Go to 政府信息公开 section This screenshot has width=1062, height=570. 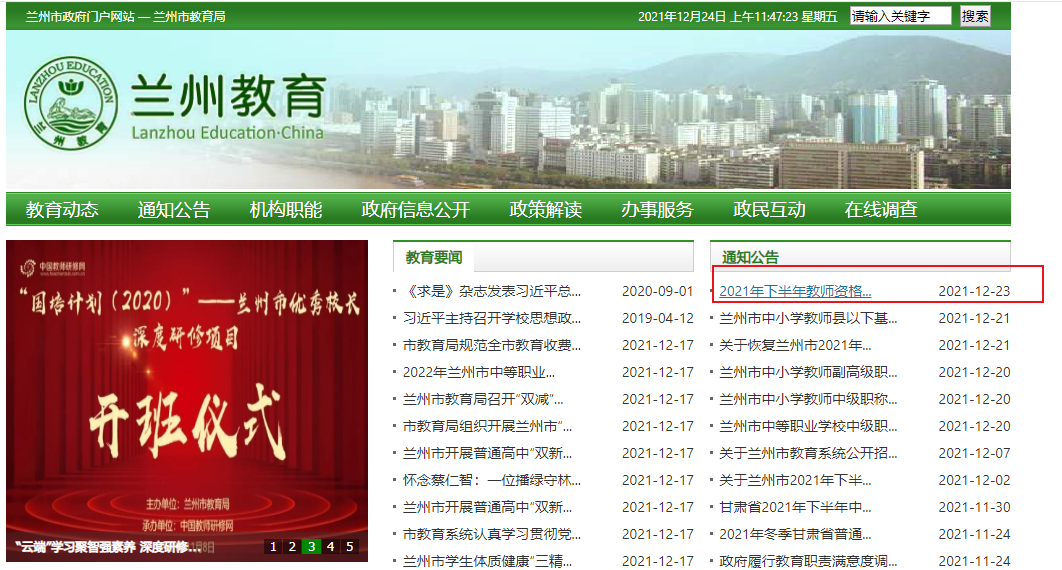416,209
